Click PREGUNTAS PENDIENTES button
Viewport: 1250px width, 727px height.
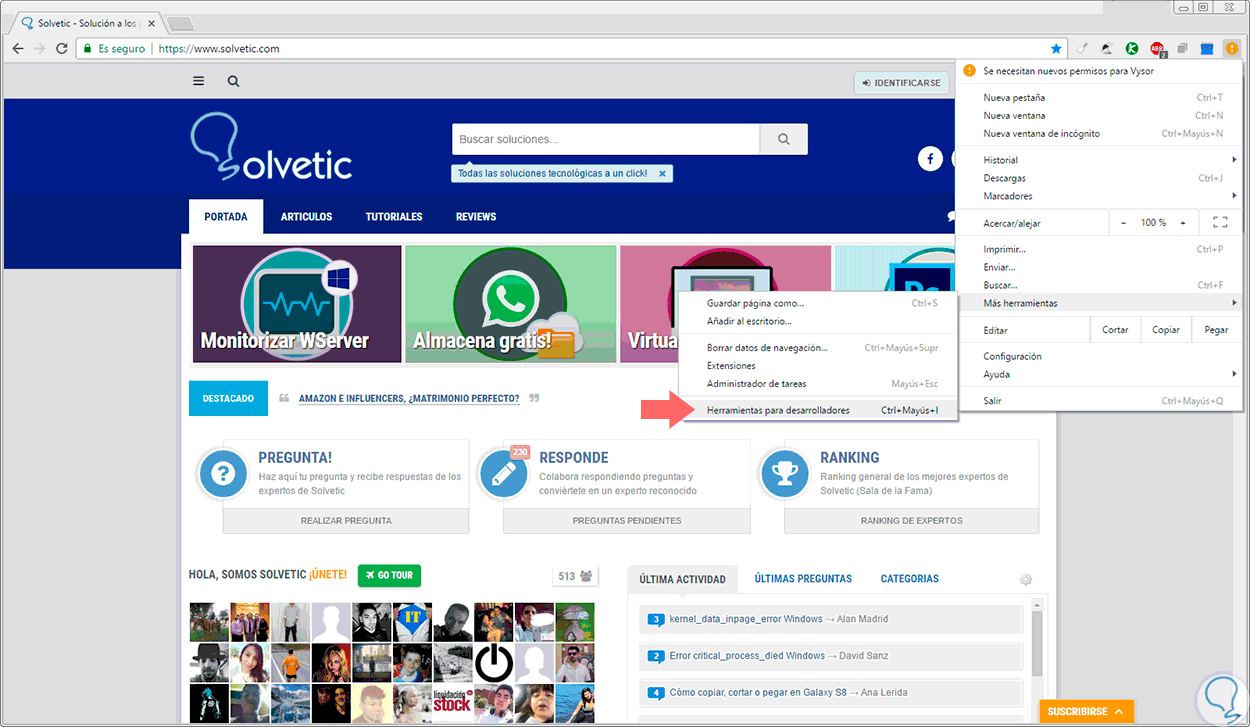click(x=627, y=521)
